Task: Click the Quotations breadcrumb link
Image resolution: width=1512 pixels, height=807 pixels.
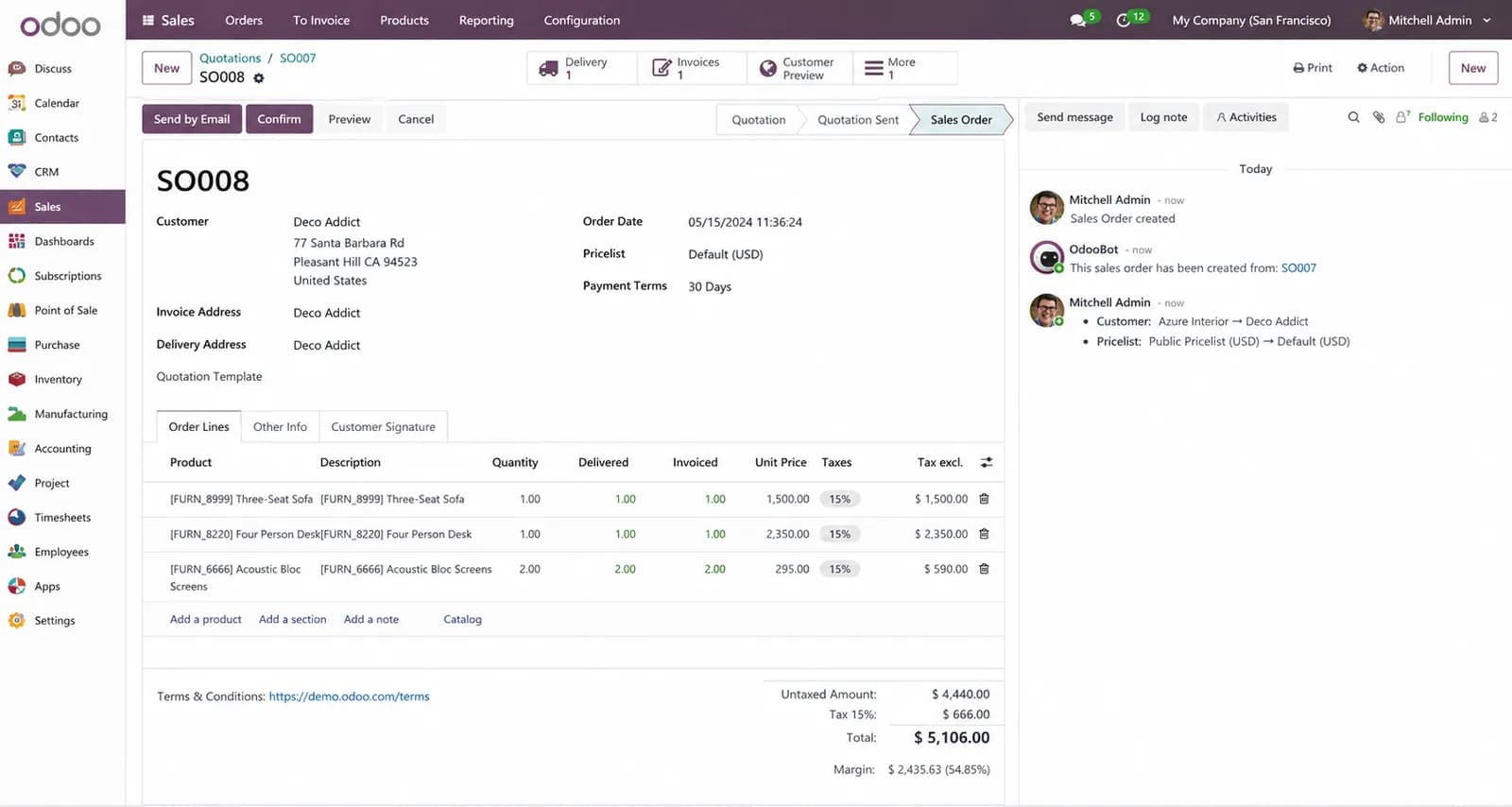Action: 230,58
